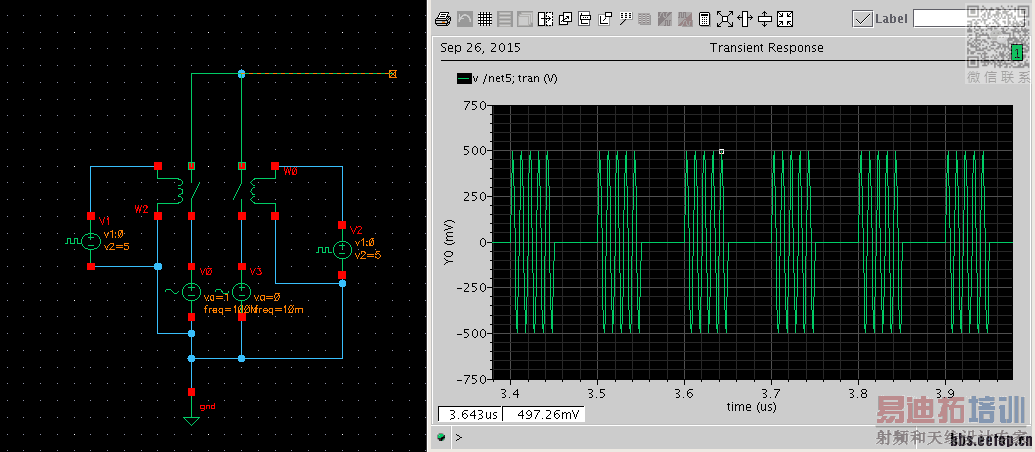This screenshot has width=1035, height=452.
Task: Select the V2 pulse source symbol
Action: [341, 249]
